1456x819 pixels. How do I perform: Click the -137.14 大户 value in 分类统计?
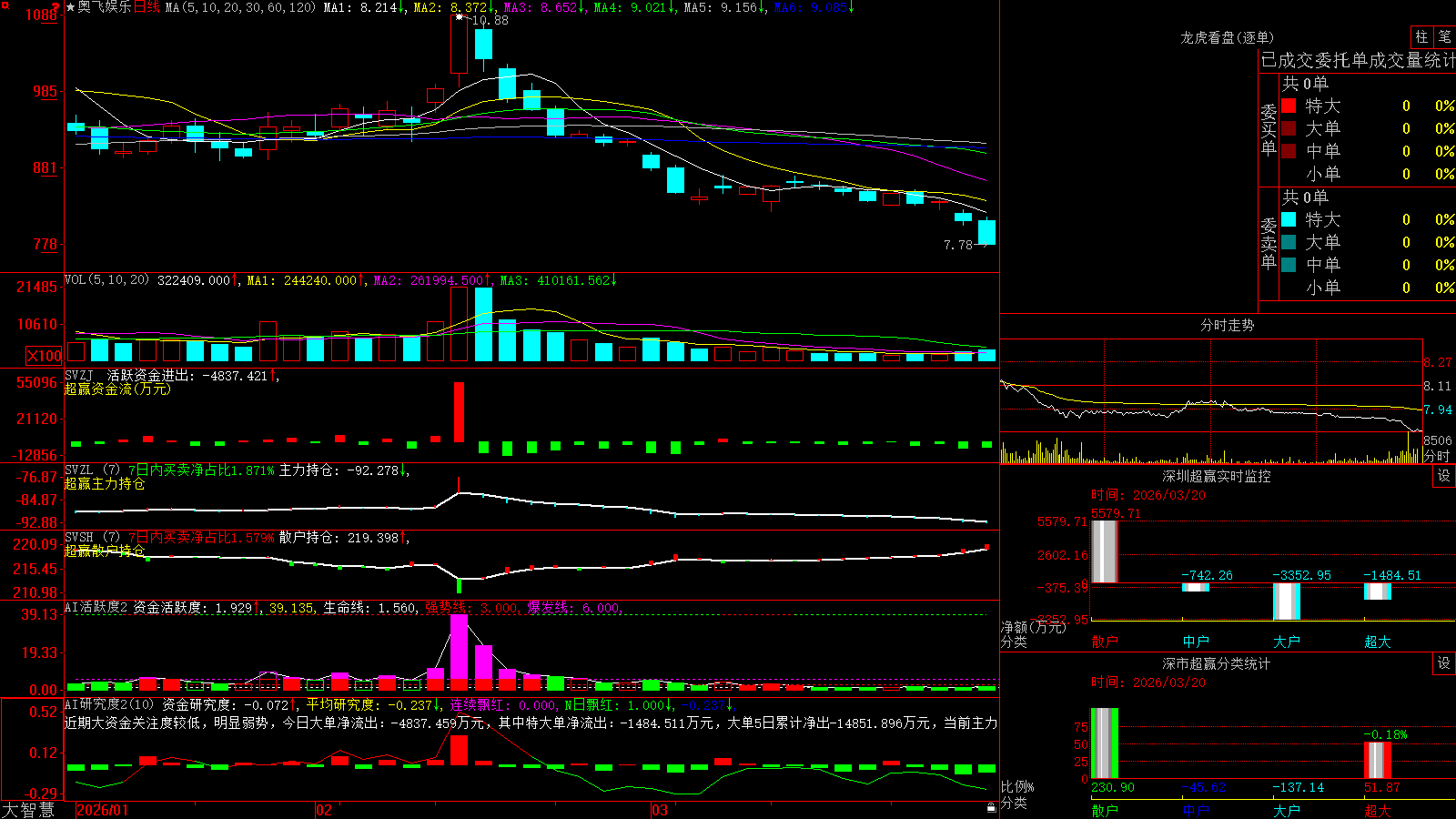tap(1299, 787)
